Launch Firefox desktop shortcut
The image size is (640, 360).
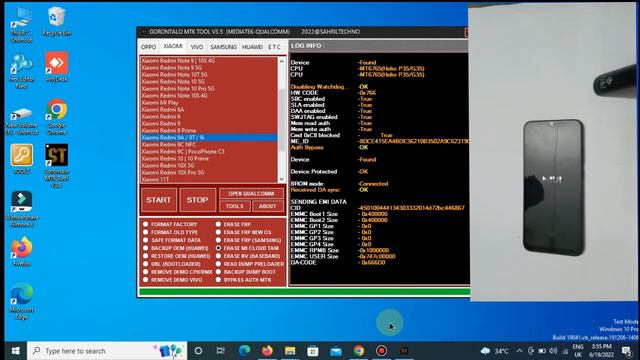click(x=21, y=251)
